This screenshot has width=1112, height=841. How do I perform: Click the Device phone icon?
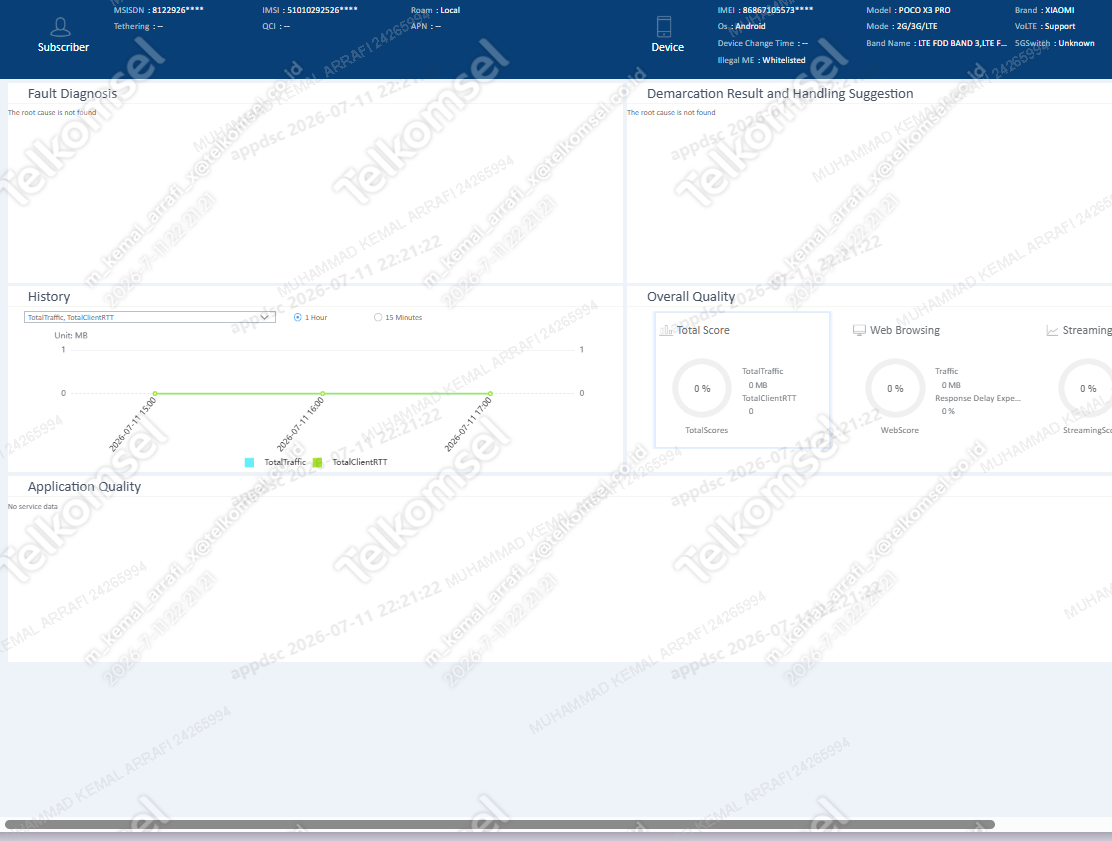coord(664,27)
